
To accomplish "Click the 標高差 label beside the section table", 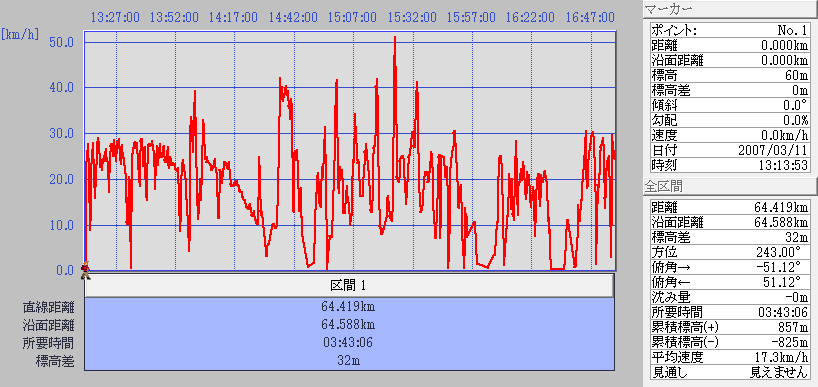I will [x=54, y=361].
